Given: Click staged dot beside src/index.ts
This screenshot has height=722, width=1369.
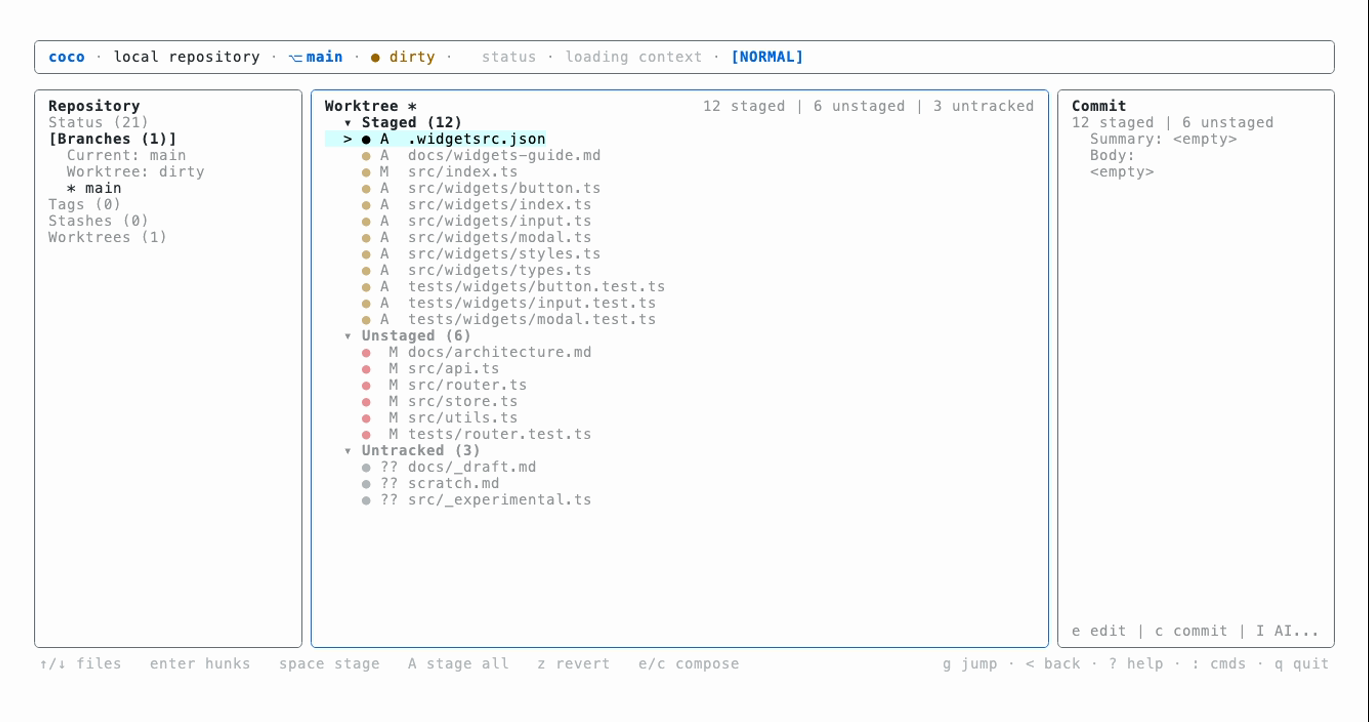Looking at the screenshot, I should [366, 172].
